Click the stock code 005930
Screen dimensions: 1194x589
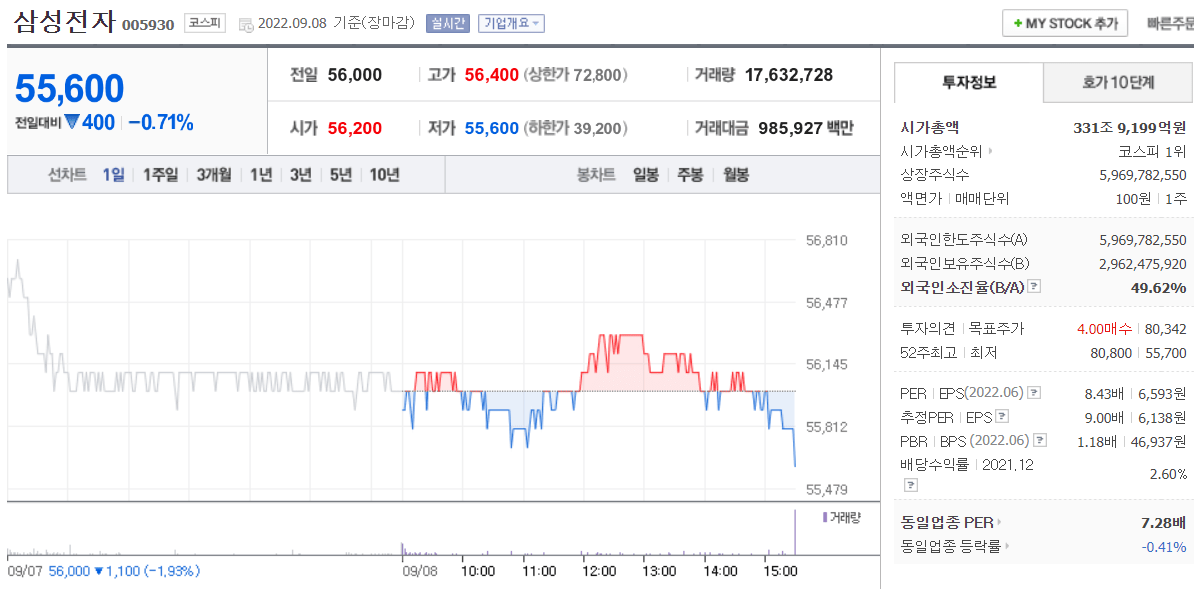tap(149, 25)
